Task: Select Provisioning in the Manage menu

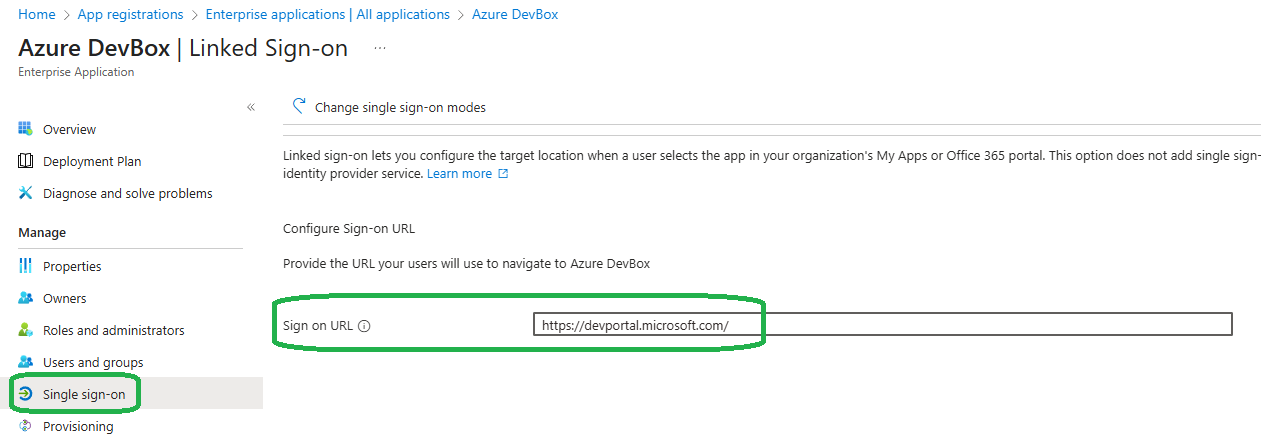Action: tap(78, 426)
